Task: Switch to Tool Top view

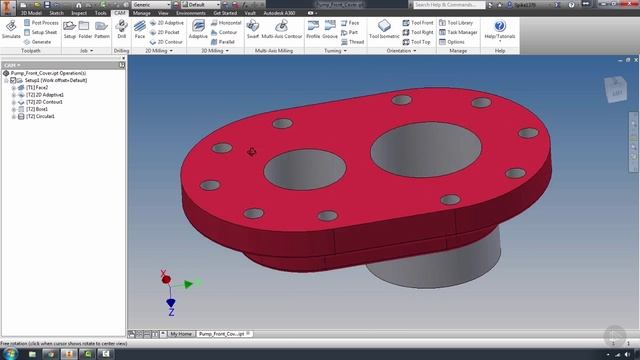Action: 417,42
